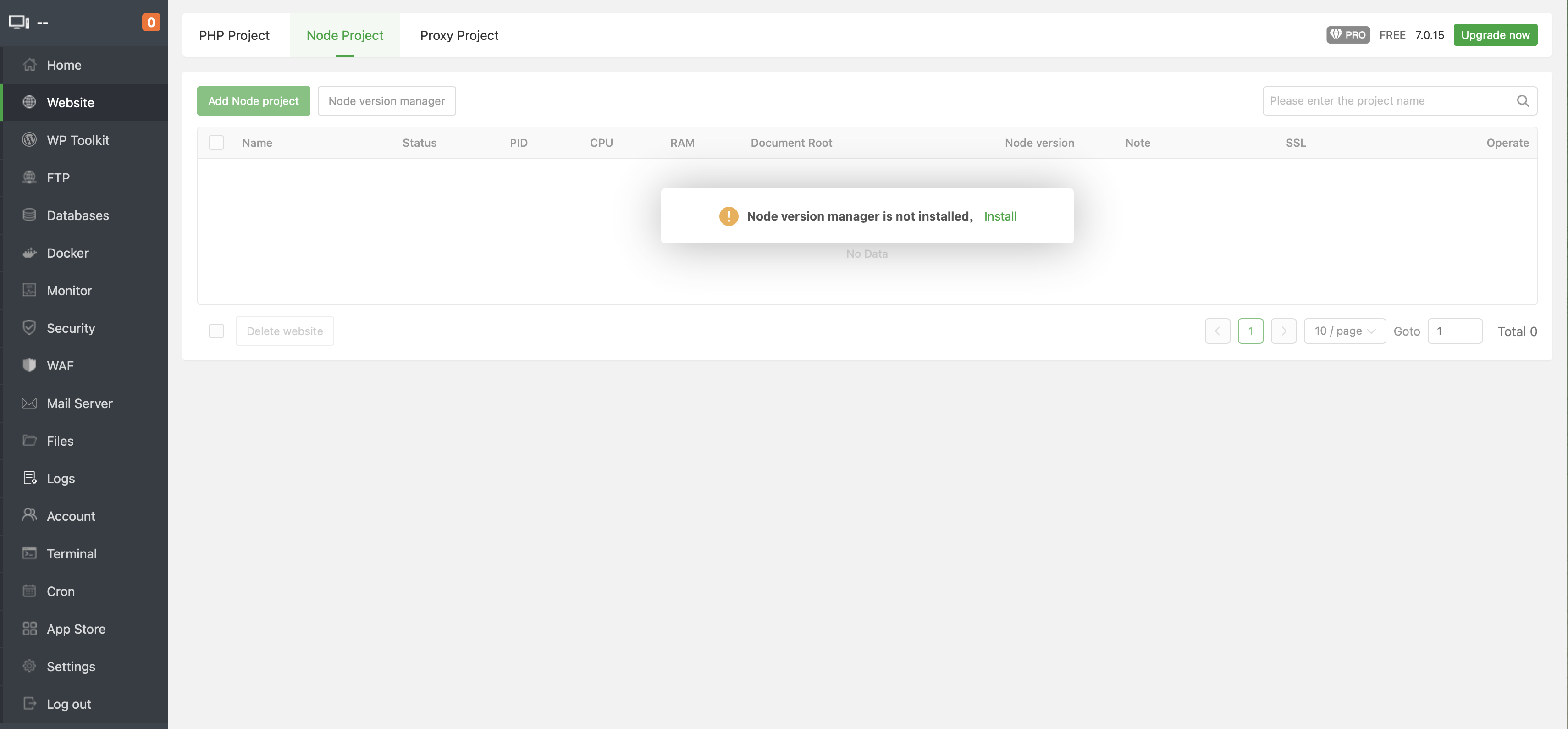
Task: Open WP Toolkit via WordPress icon
Action: click(x=29, y=140)
